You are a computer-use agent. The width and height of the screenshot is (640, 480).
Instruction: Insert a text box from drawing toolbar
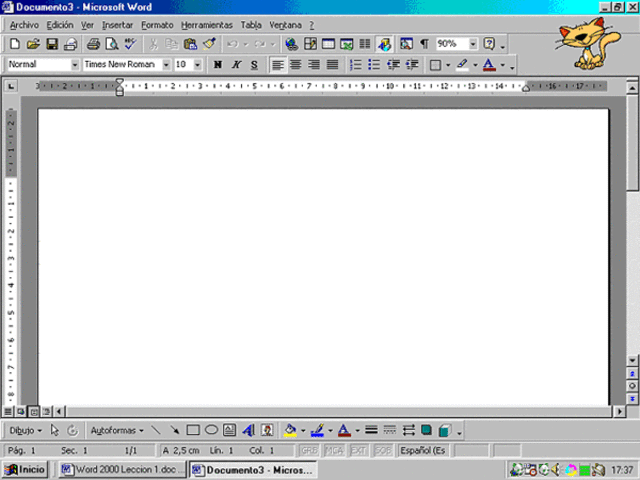pyautogui.click(x=229, y=430)
